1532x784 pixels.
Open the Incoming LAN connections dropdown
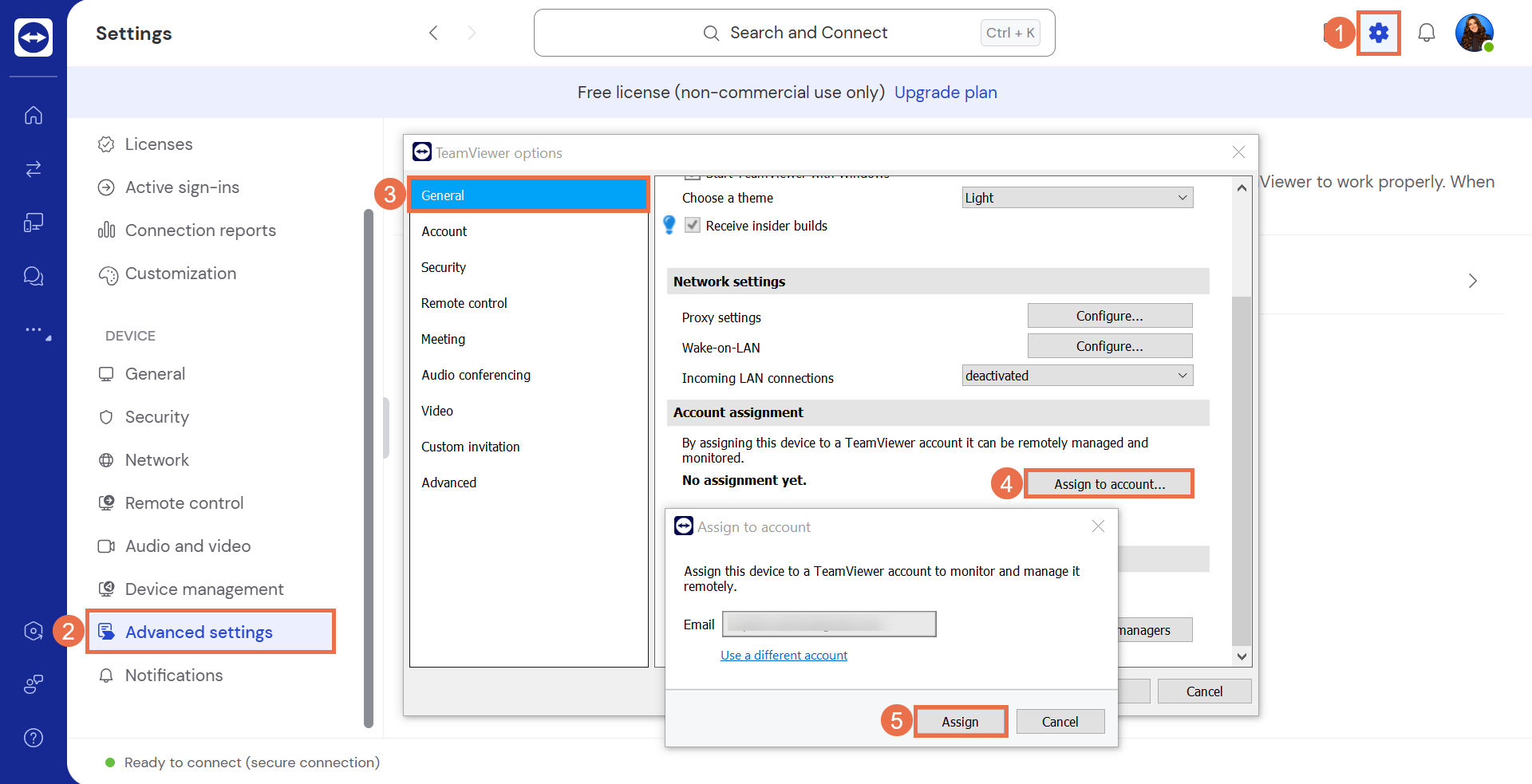[1077, 376]
